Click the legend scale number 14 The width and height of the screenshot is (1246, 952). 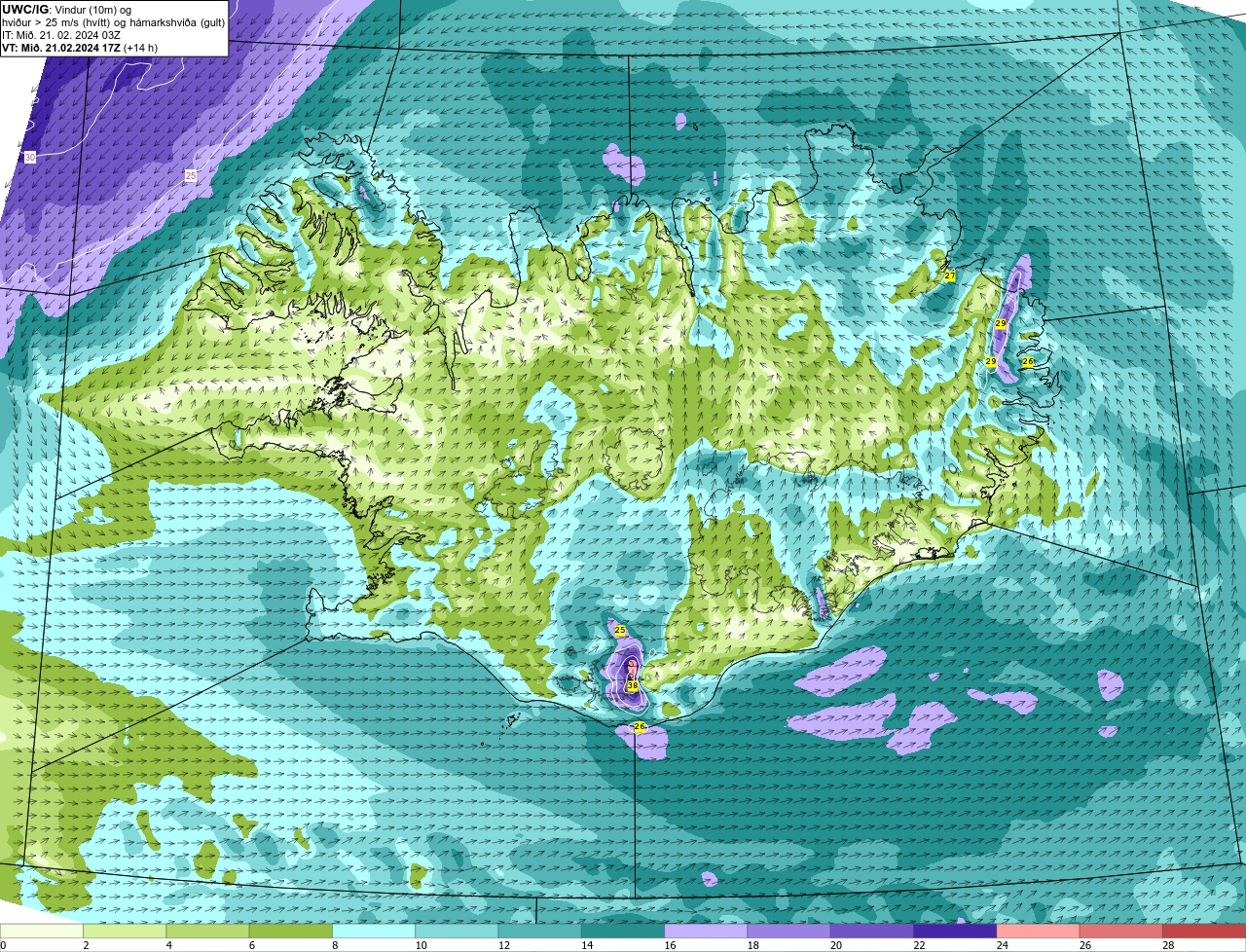(587, 945)
